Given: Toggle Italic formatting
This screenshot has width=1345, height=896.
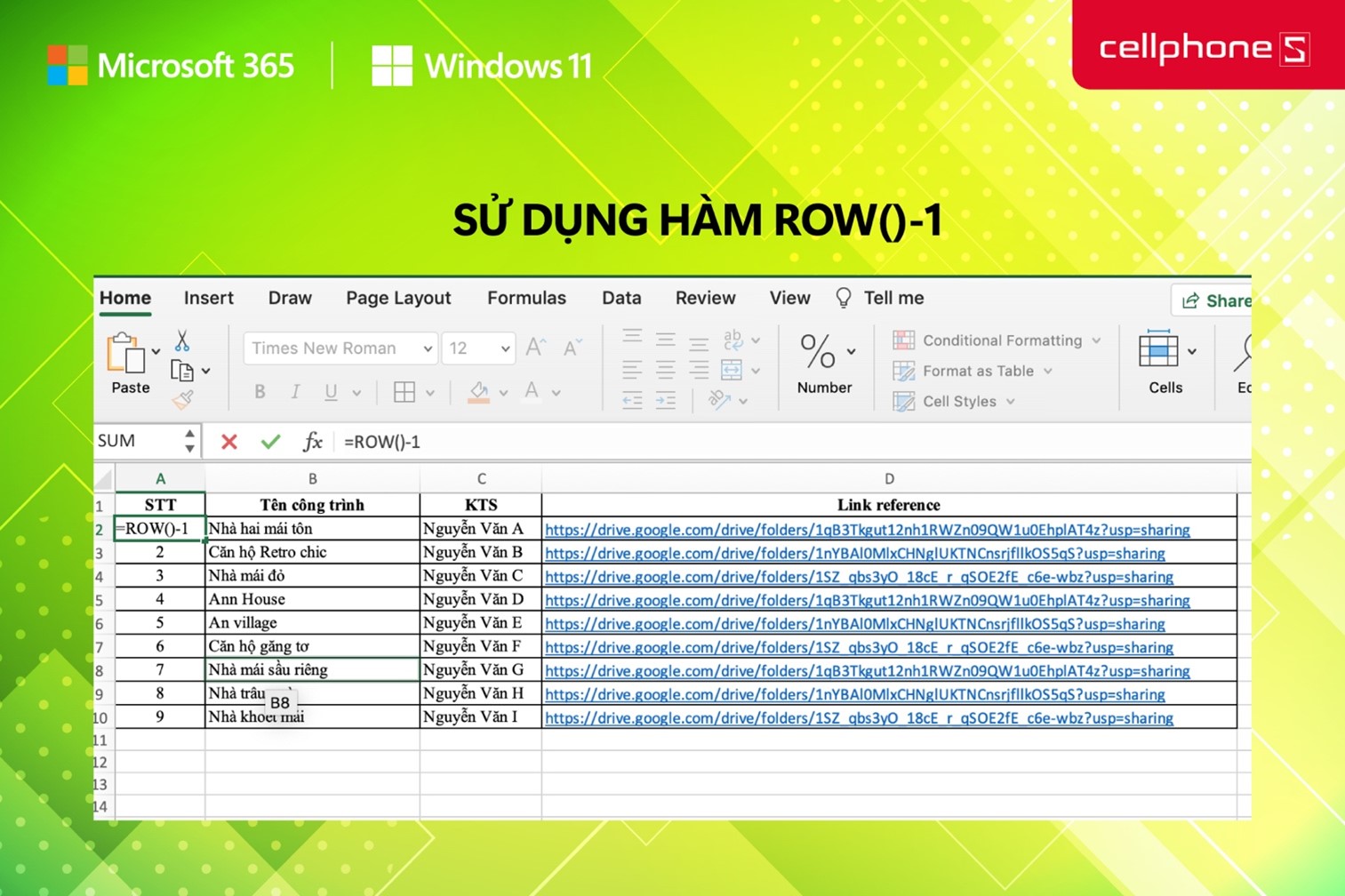Looking at the screenshot, I should 295,392.
